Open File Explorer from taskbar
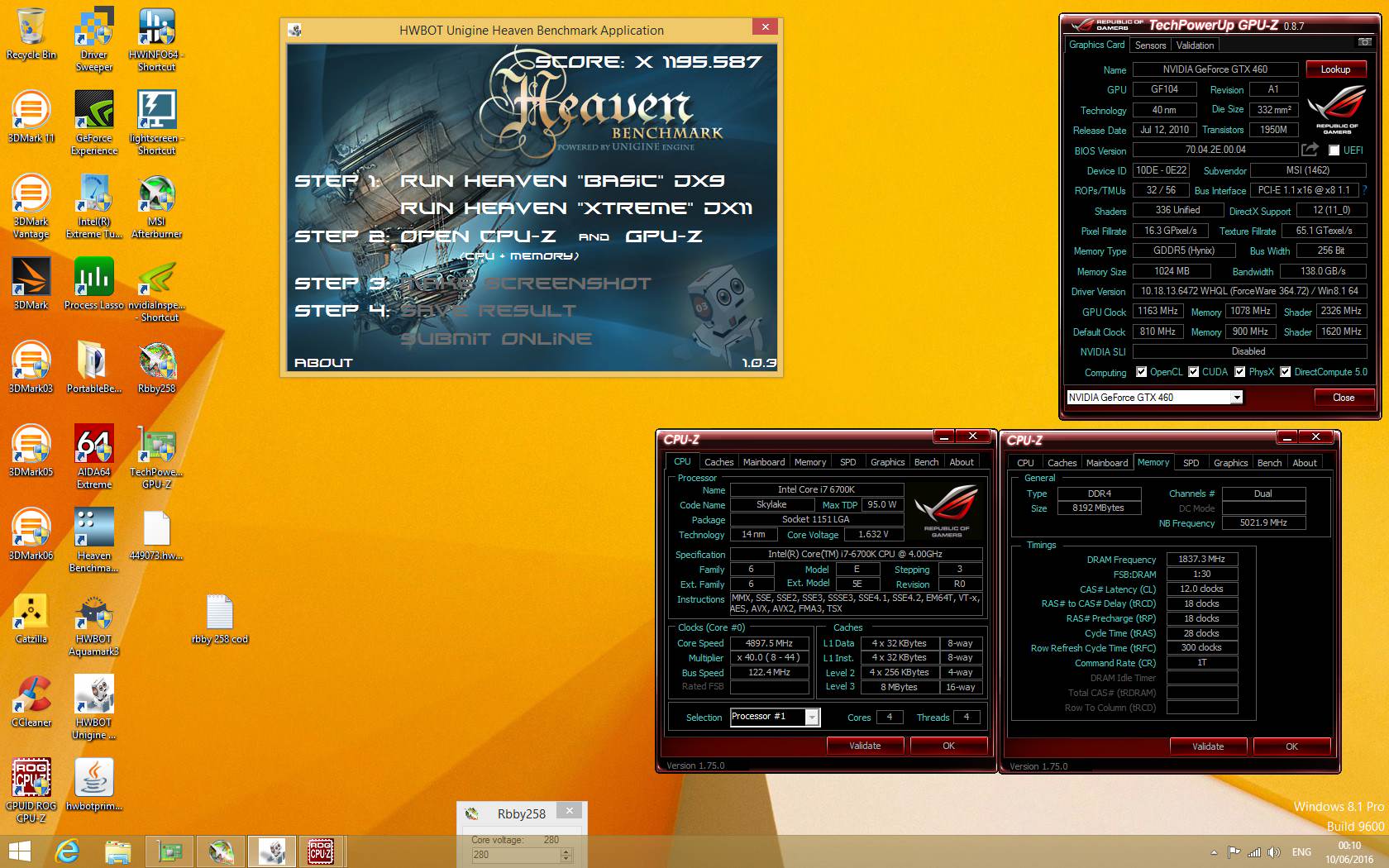1389x868 pixels. pyautogui.click(x=117, y=851)
